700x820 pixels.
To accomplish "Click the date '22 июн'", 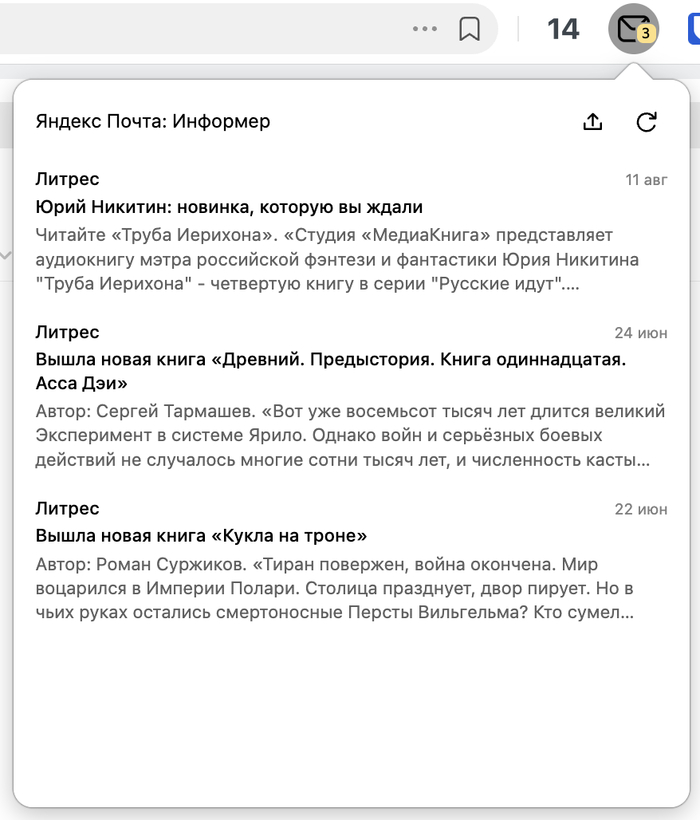I will click(x=641, y=509).
